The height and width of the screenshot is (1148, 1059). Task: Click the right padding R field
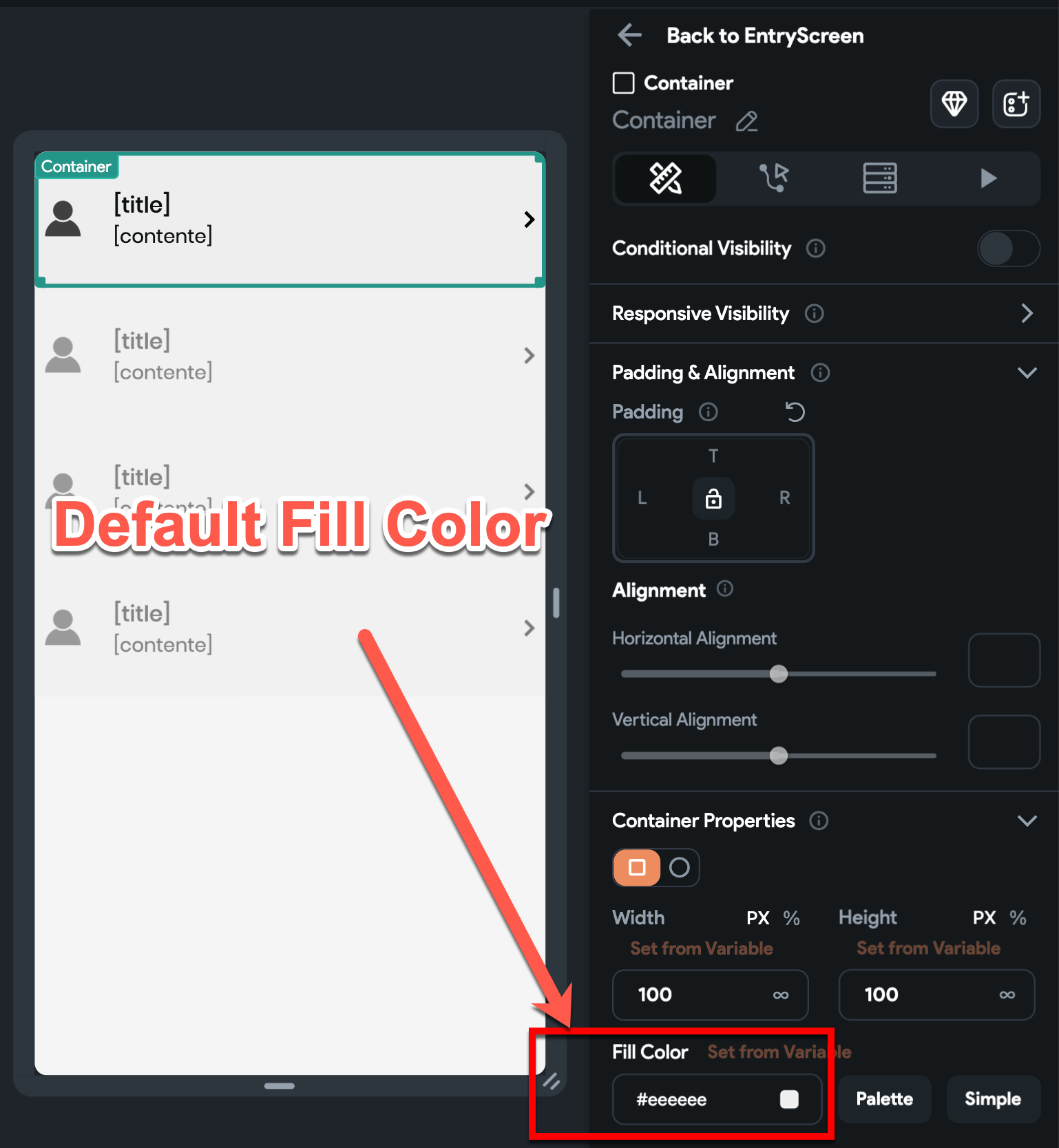pyautogui.click(x=784, y=498)
